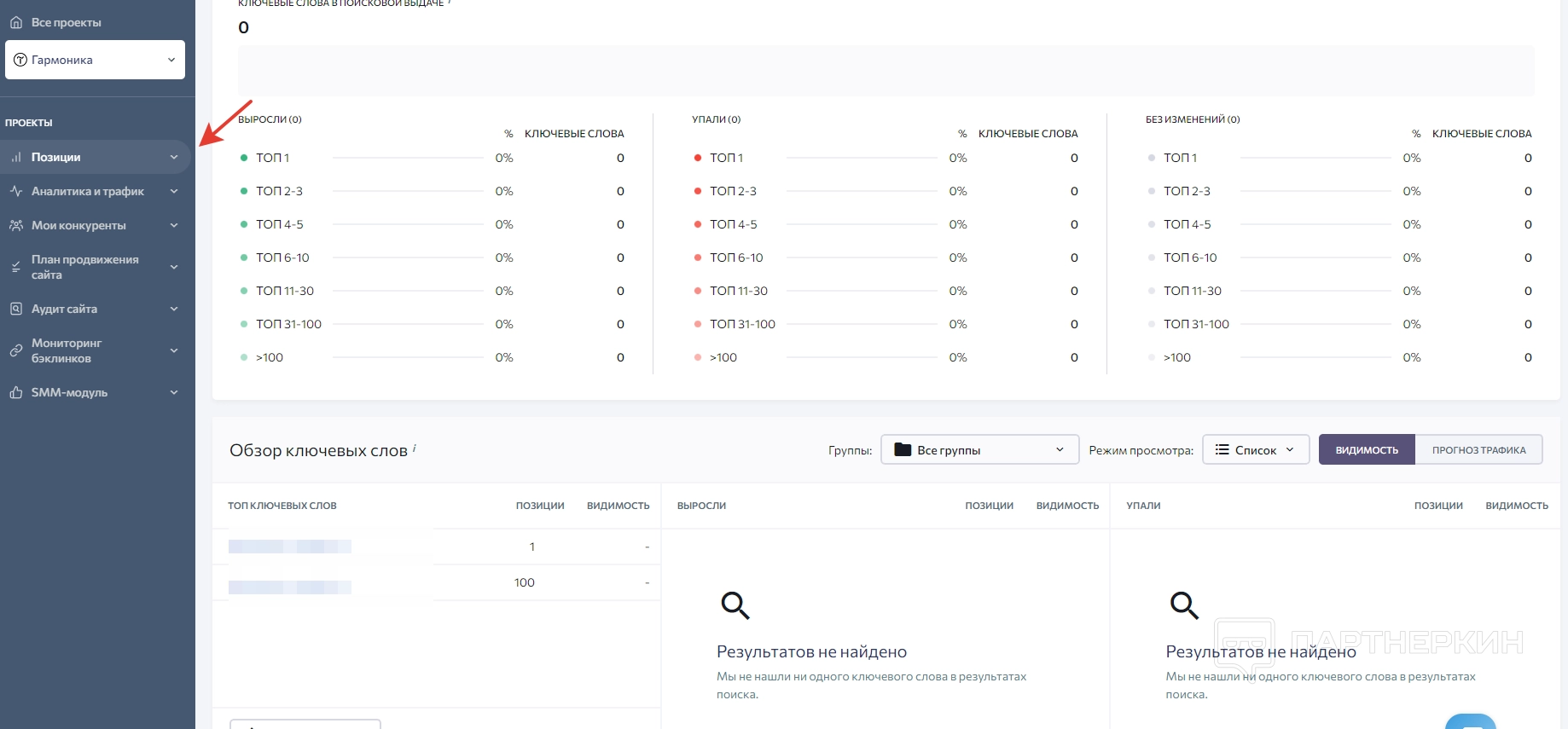The height and width of the screenshot is (729, 1568).
Task: Expand the Аналитика и трафик chevron
Action: 174,191
